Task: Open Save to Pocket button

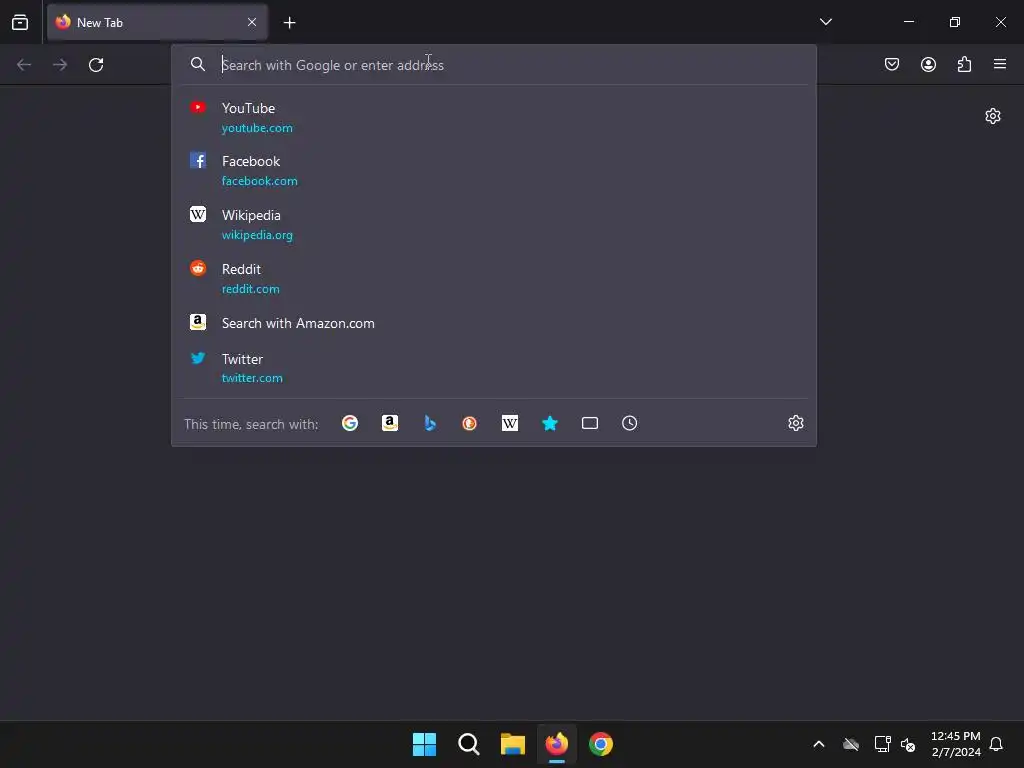Action: click(x=891, y=64)
